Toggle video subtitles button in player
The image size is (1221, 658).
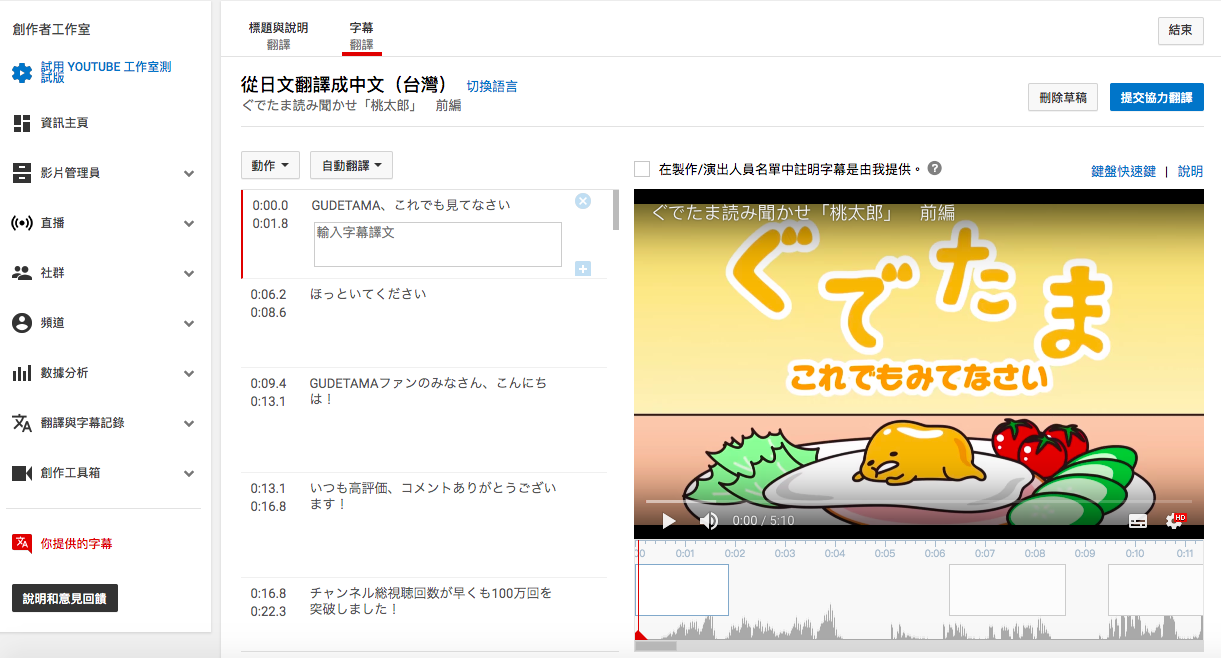1138,521
